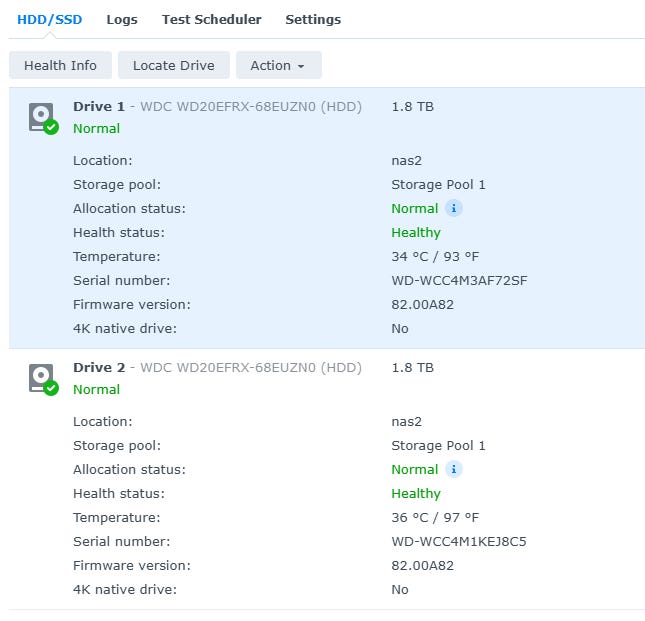This screenshot has width=645, height=621.
Task: Click the green checkmark badge on Drive 1
Action: 51,127
